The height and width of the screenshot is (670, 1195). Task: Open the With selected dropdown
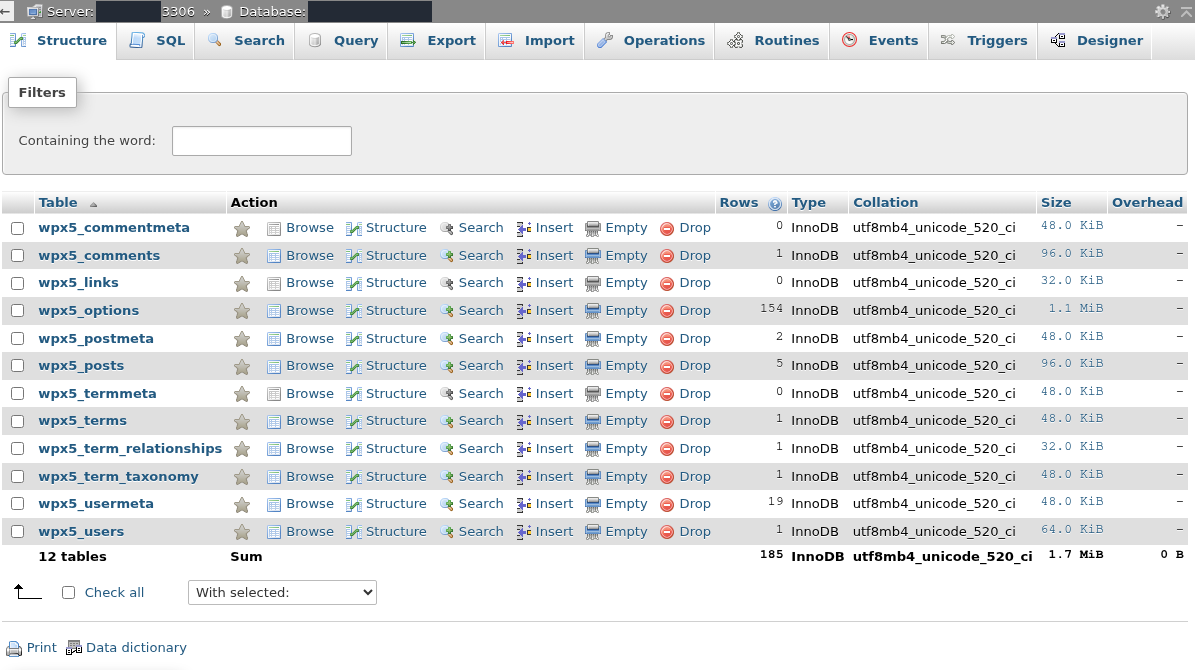(282, 593)
